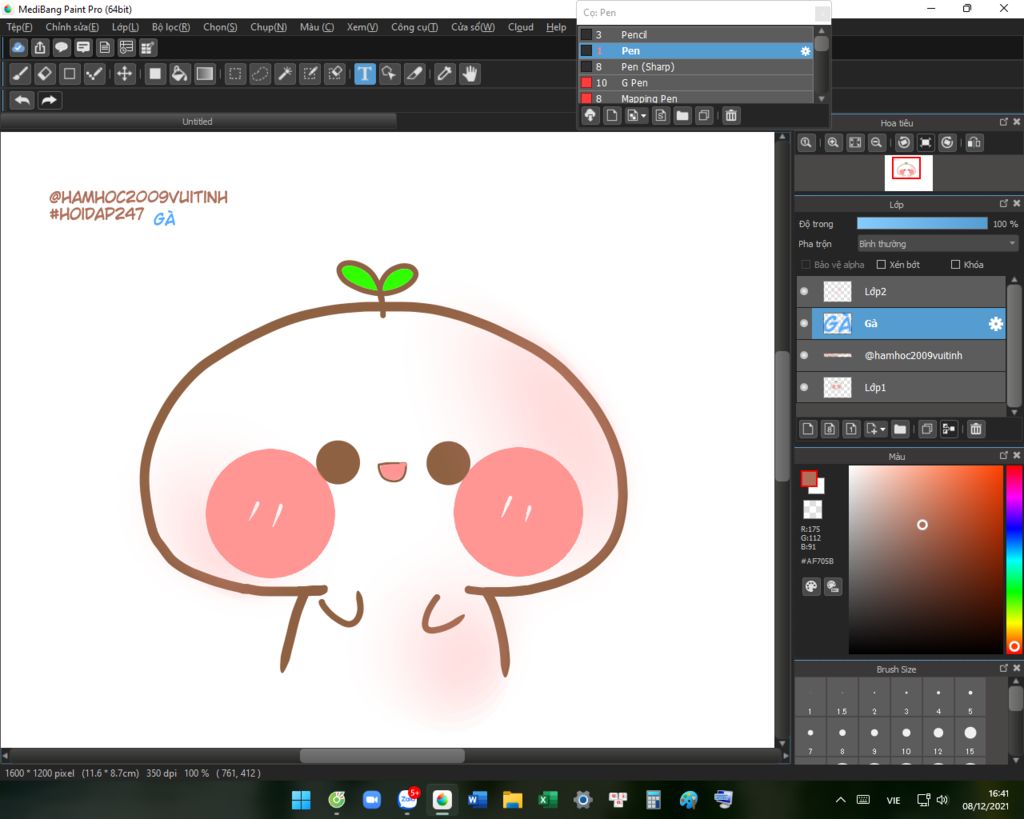Download cloud brushes in brush panel
The width and height of the screenshot is (1024, 819).
[590, 116]
